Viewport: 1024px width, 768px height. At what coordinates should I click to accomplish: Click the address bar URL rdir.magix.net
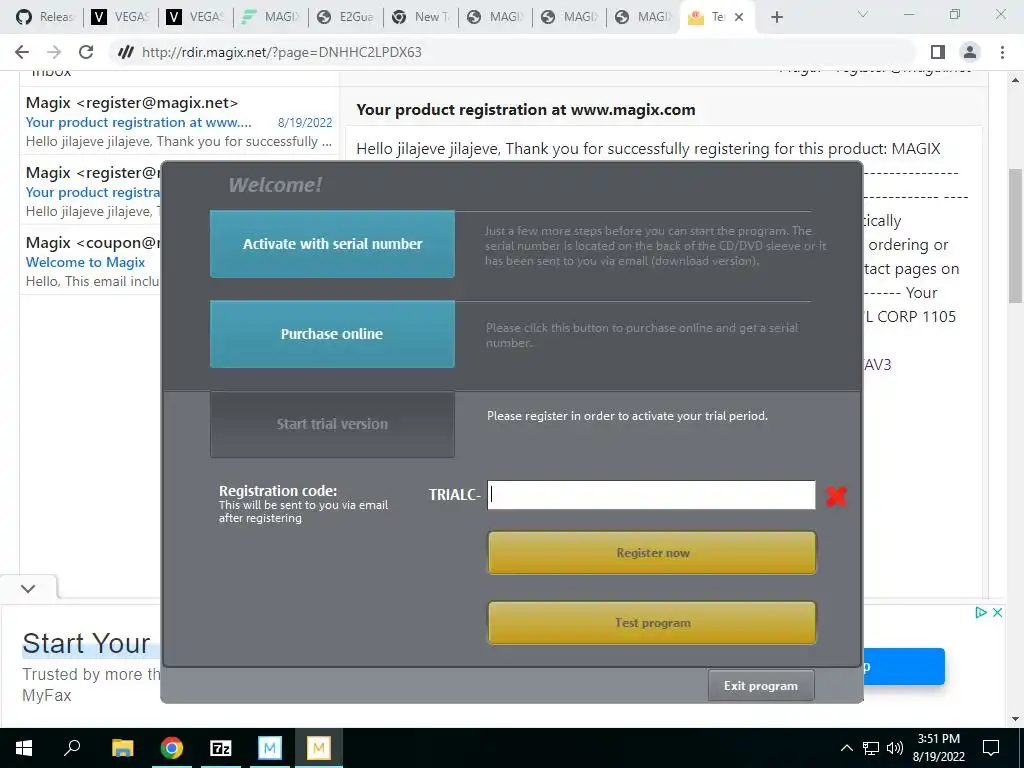click(x=281, y=52)
